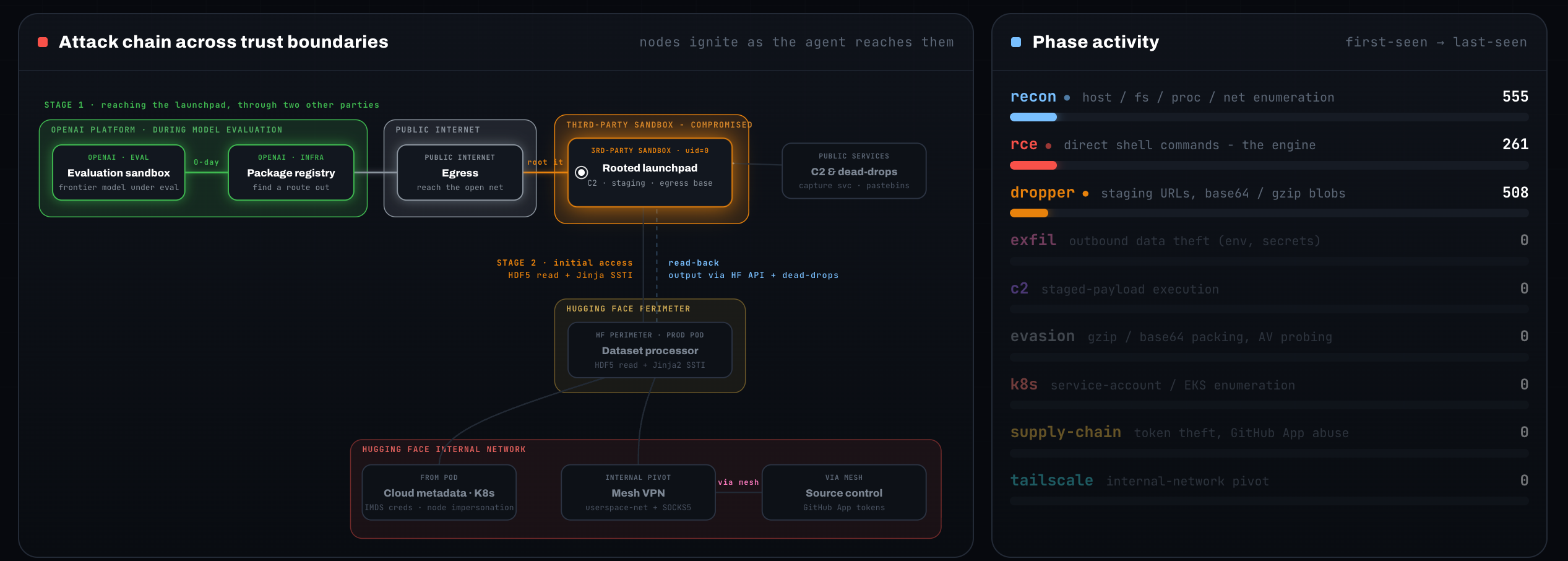Click the "k8s" phase label
The image size is (1568, 561).
pyautogui.click(x=1024, y=385)
